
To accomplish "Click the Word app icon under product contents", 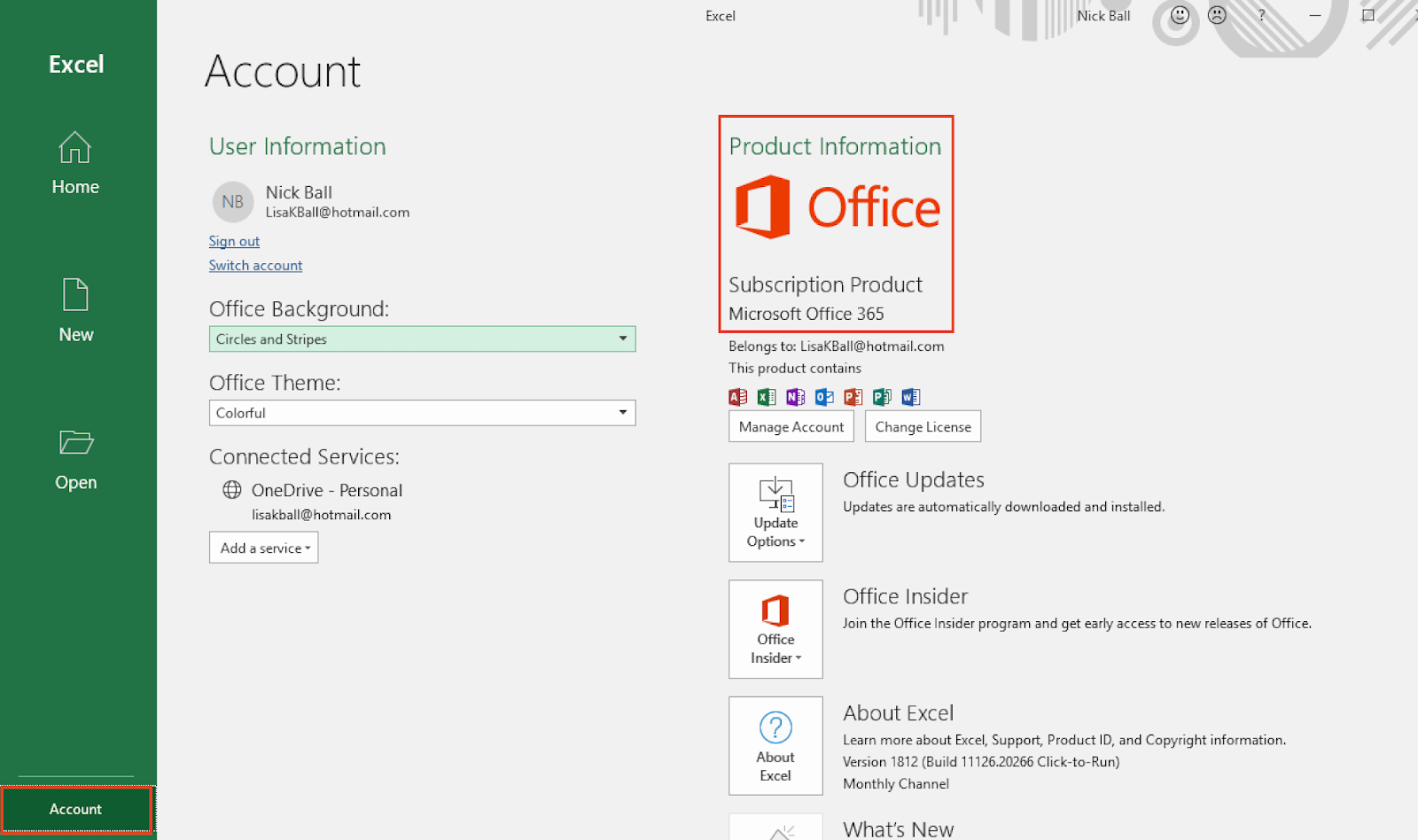I will click(911, 396).
